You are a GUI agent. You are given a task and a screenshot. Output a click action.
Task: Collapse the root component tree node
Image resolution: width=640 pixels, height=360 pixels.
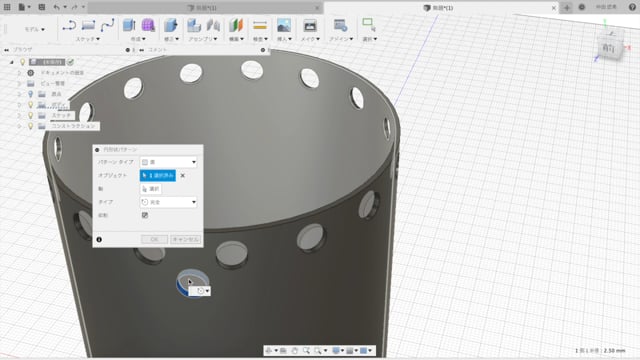(x=12, y=62)
